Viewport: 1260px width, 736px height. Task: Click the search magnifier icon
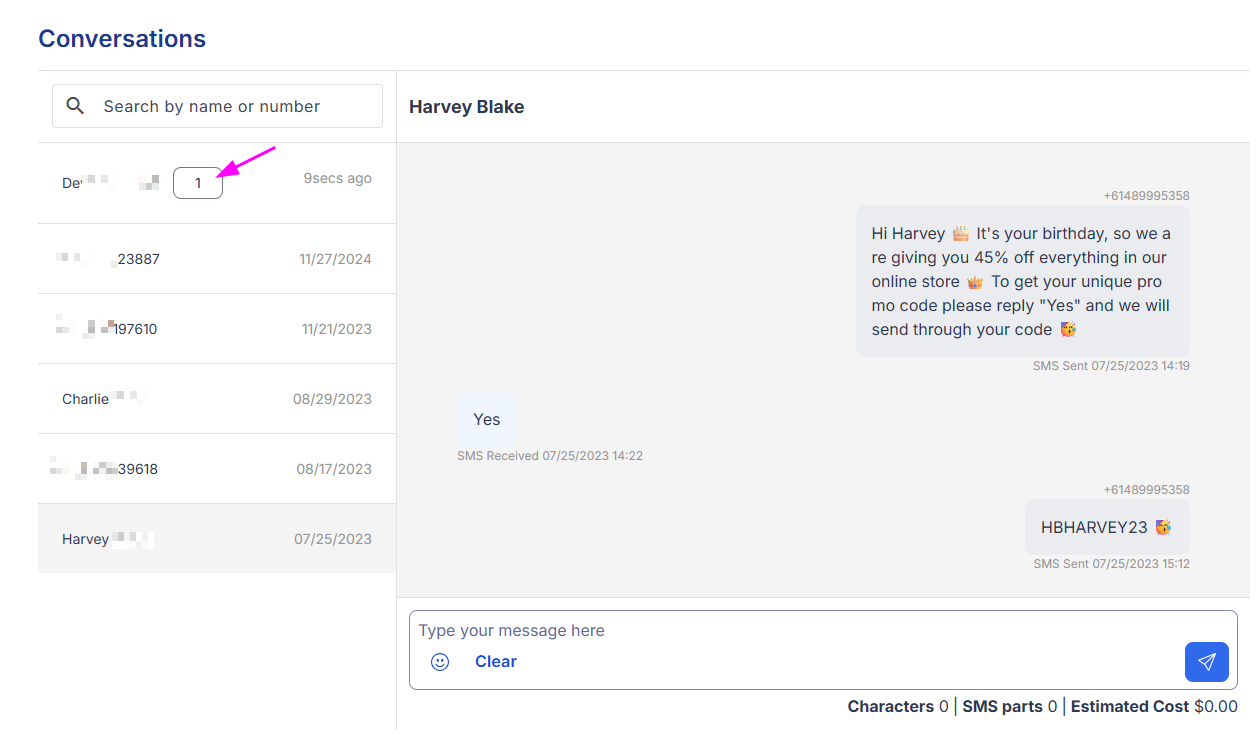point(75,106)
